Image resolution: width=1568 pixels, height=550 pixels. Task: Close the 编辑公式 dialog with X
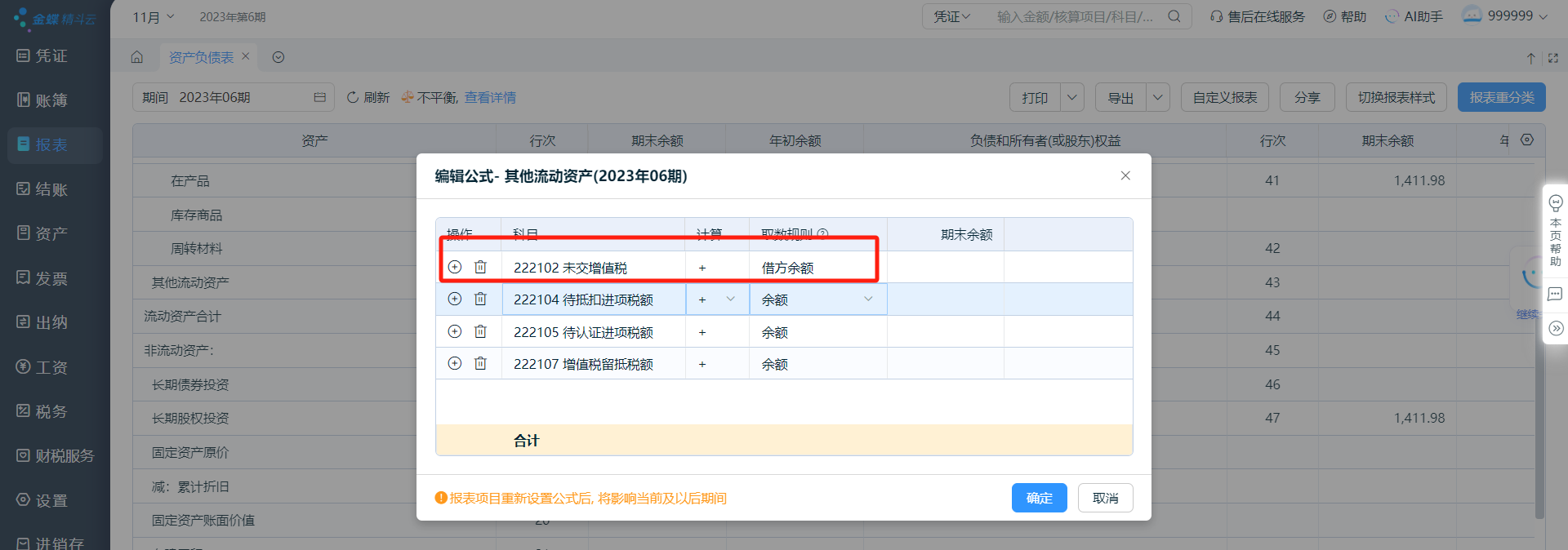[x=1125, y=175]
